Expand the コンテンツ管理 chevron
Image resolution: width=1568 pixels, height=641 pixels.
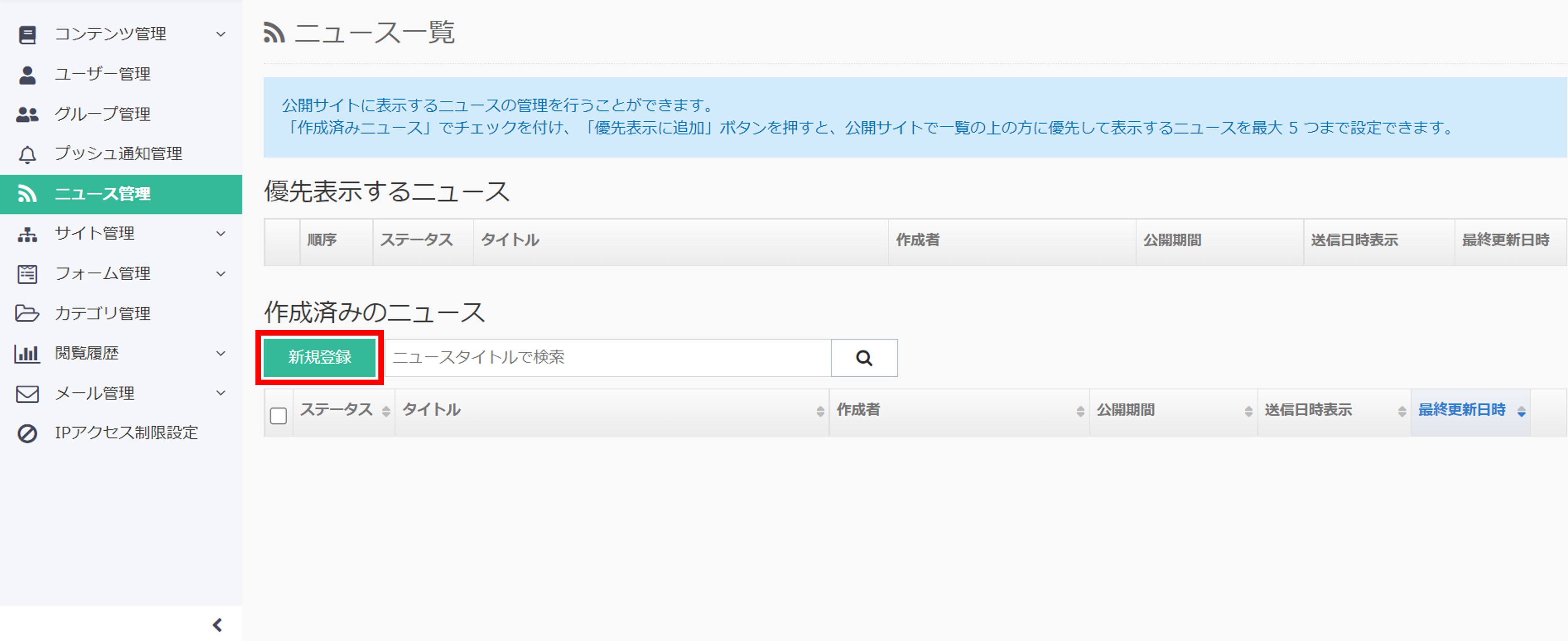click(221, 34)
